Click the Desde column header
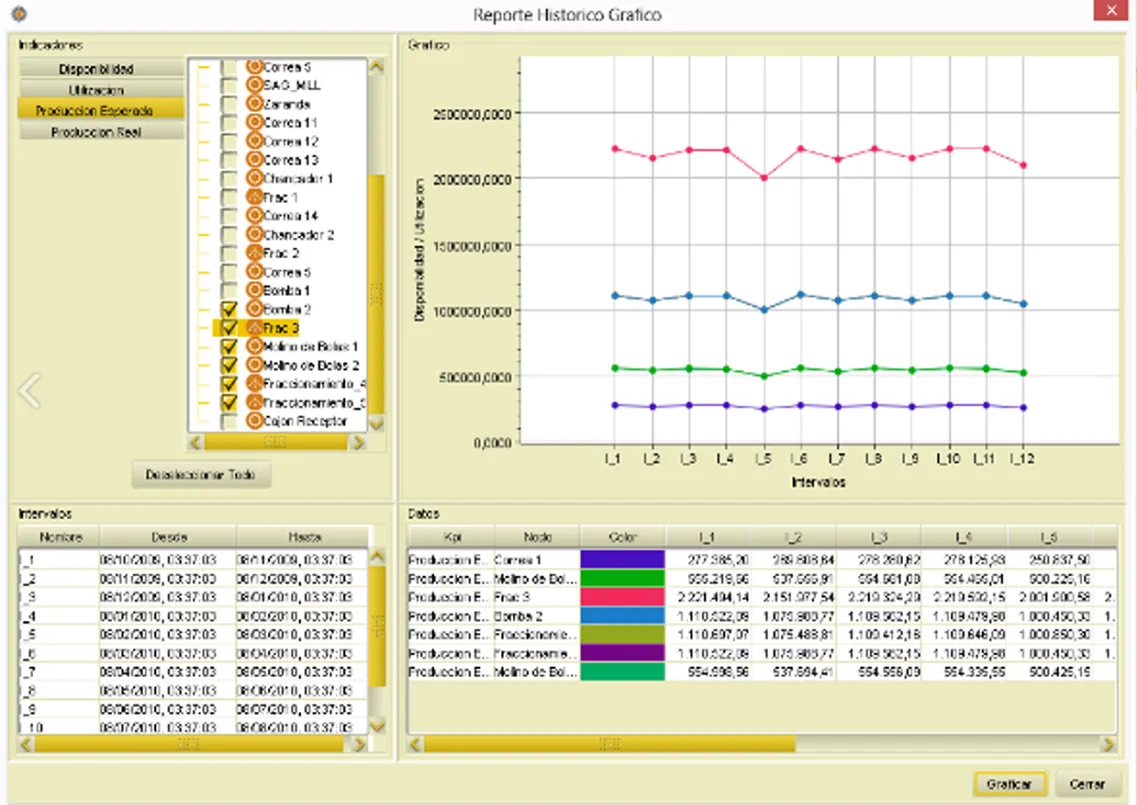This screenshot has width=1137, height=805. 168,537
